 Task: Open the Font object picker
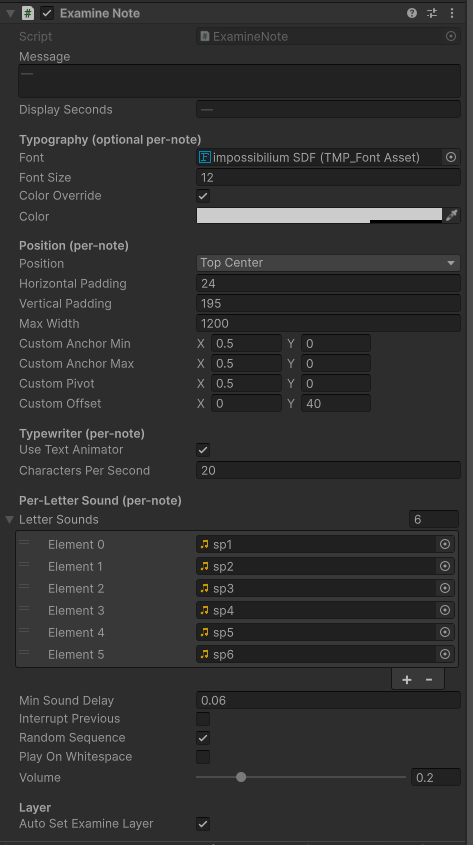click(x=451, y=157)
